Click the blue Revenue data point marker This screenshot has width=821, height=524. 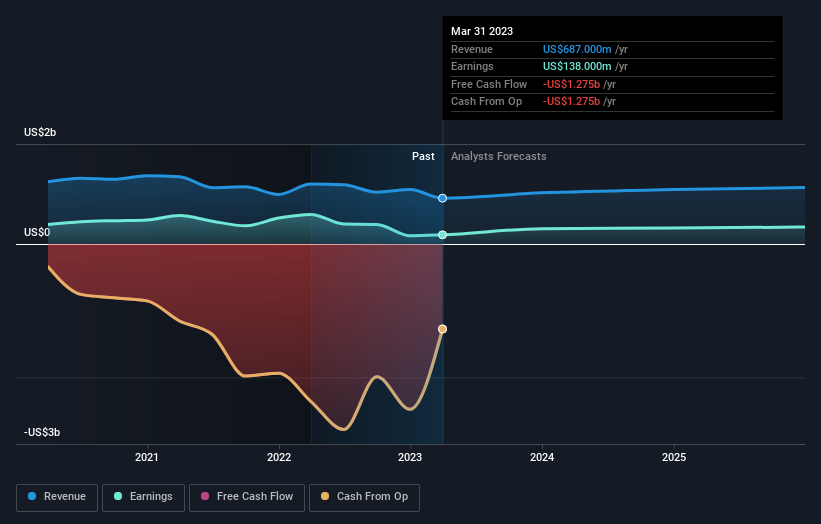[x=442, y=198]
